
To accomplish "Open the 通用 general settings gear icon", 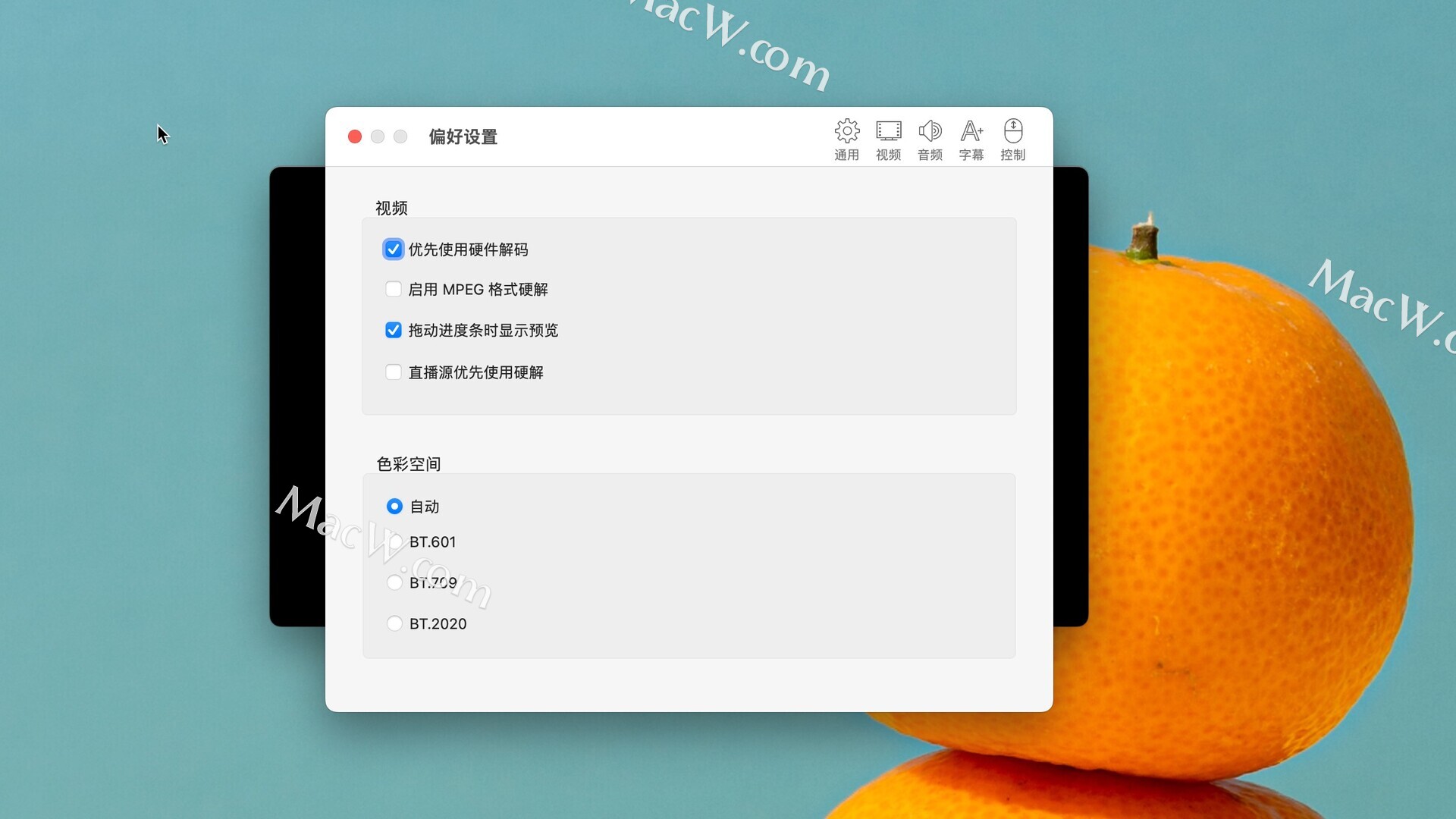I will 846,140.
